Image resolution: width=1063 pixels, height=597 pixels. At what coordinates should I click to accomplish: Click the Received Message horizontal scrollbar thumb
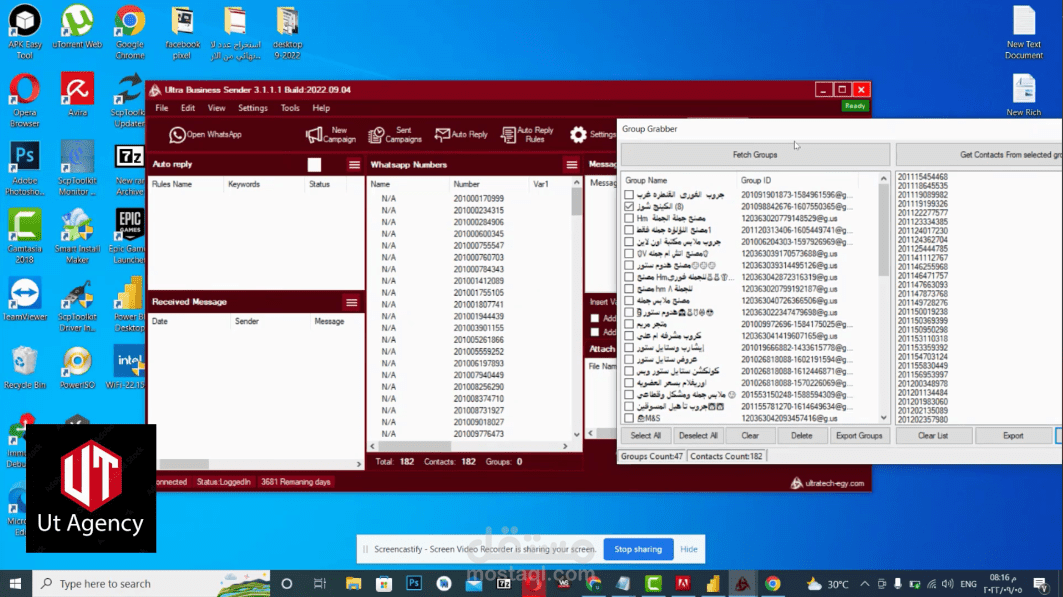(x=184, y=464)
